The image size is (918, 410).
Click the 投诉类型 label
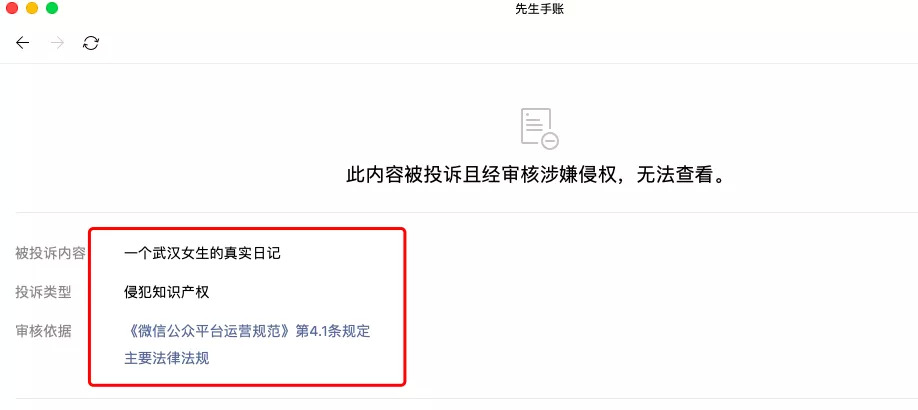43,292
